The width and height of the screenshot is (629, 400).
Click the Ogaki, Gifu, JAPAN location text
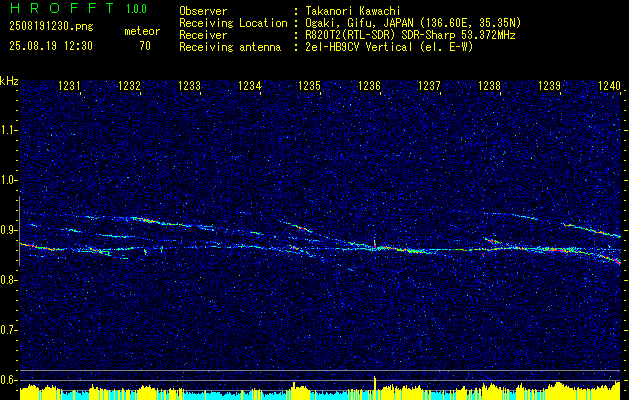(413, 23)
